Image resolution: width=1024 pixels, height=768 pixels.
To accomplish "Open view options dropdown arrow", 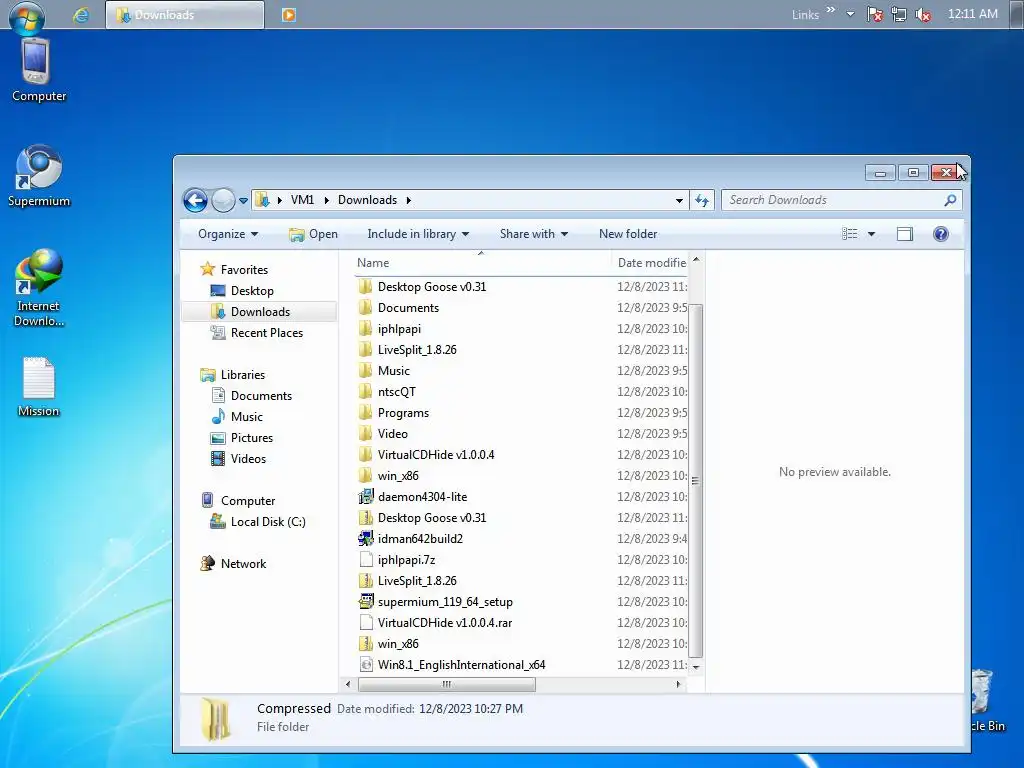I will click(x=871, y=234).
